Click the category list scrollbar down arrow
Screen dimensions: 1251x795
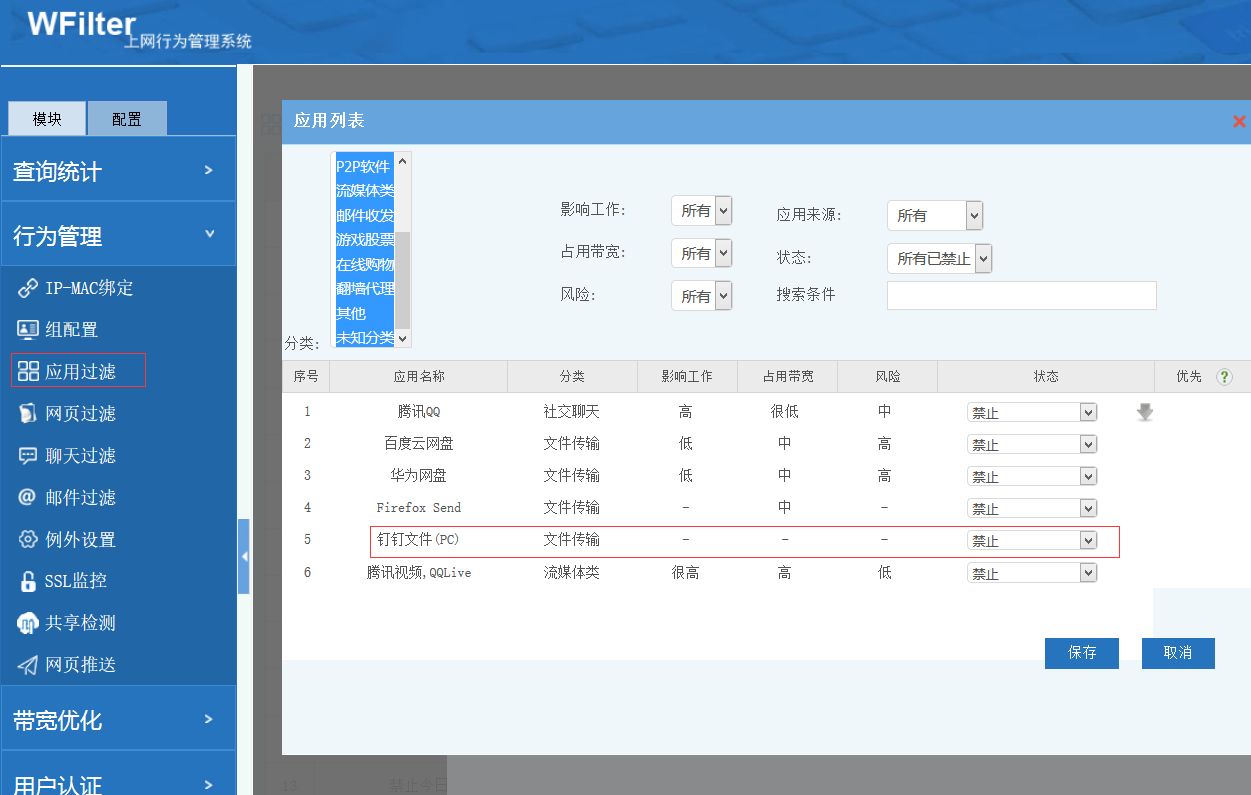pos(403,339)
